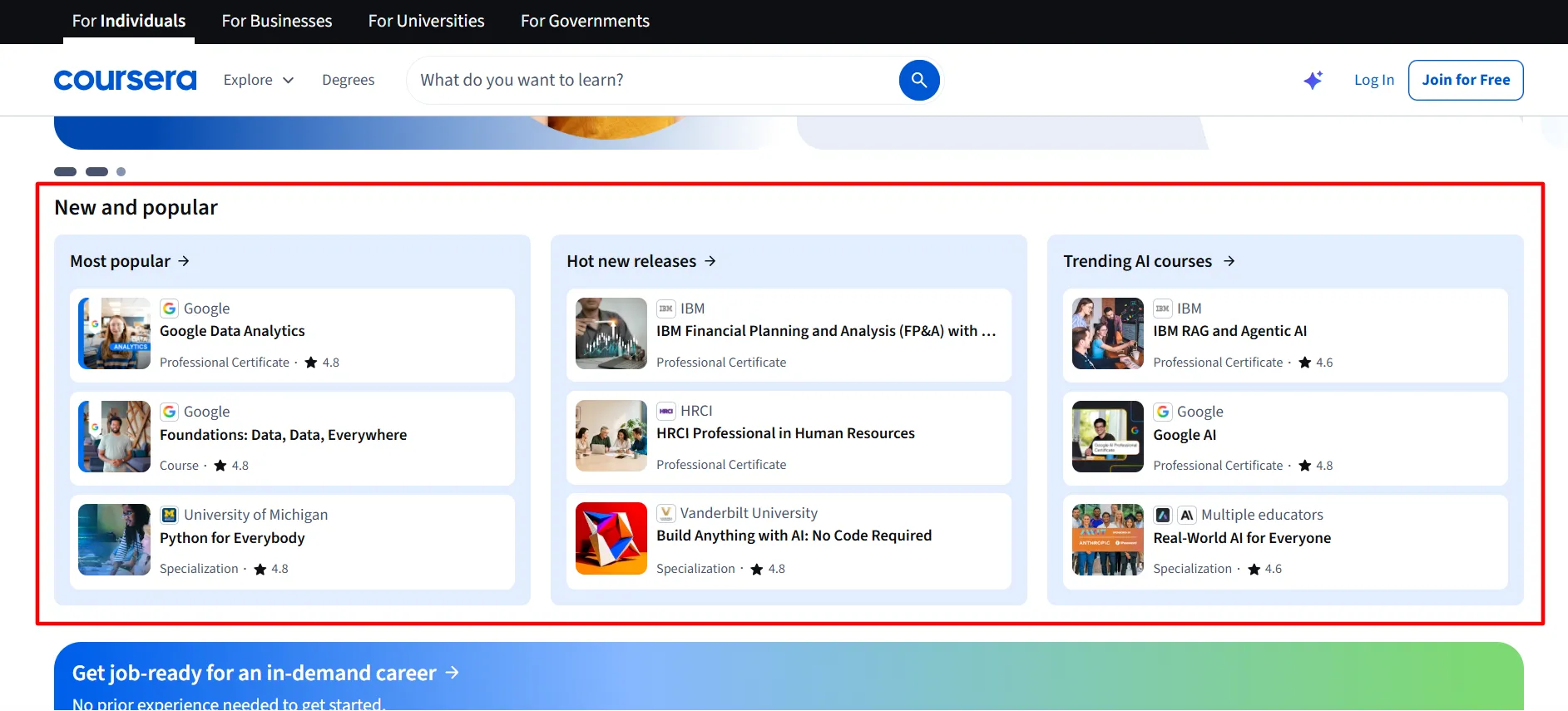The image size is (1568, 711).
Task: Click the IBM logo on Financial Planning card
Action: (x=666, y=309)
